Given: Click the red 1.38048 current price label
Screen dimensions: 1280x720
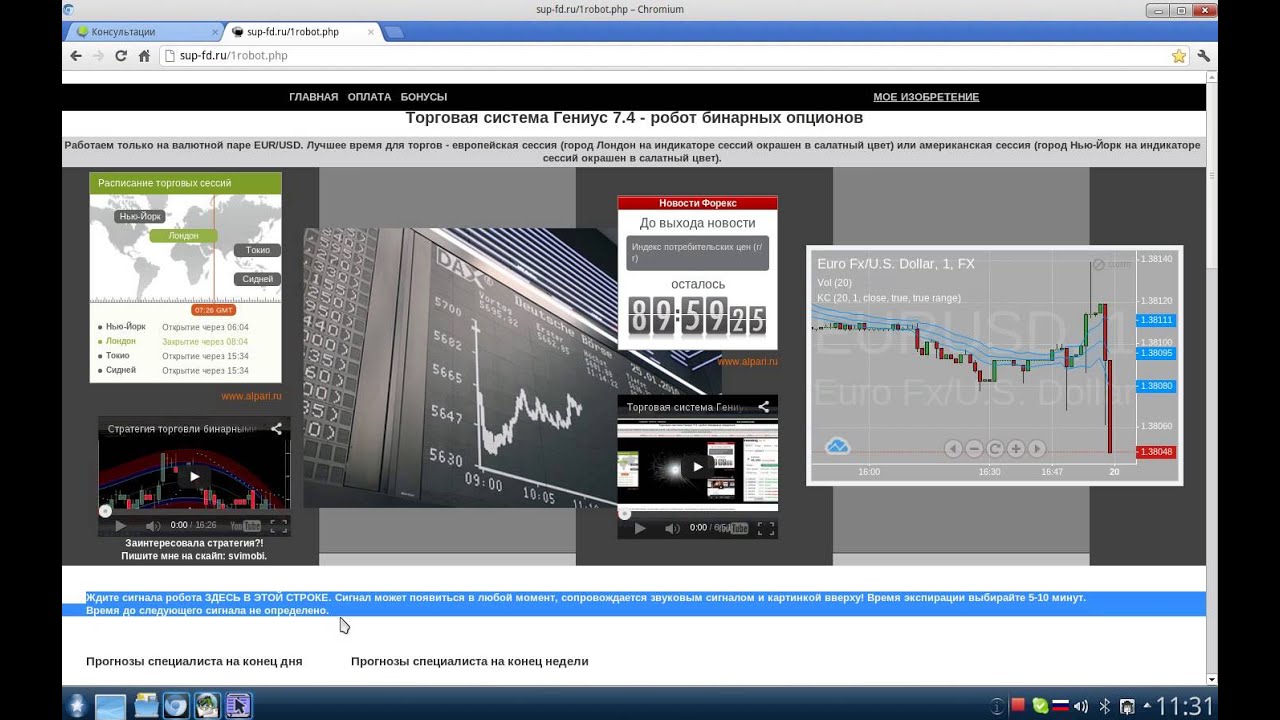Looking at the screenshot, I should click(1155, 452).
